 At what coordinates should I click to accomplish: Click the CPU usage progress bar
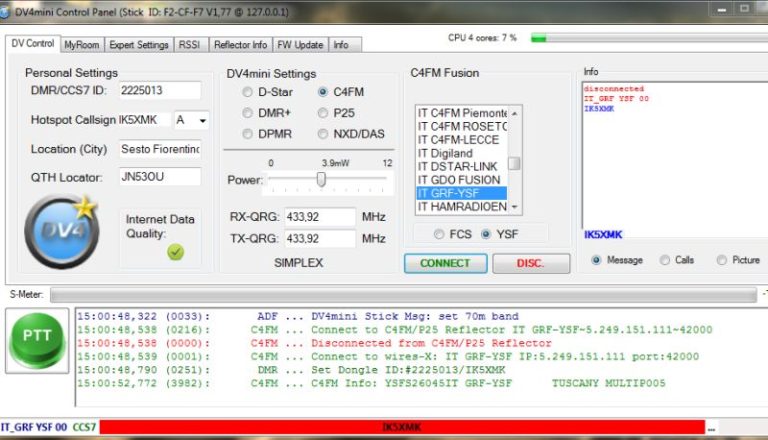tap(650, 38)
